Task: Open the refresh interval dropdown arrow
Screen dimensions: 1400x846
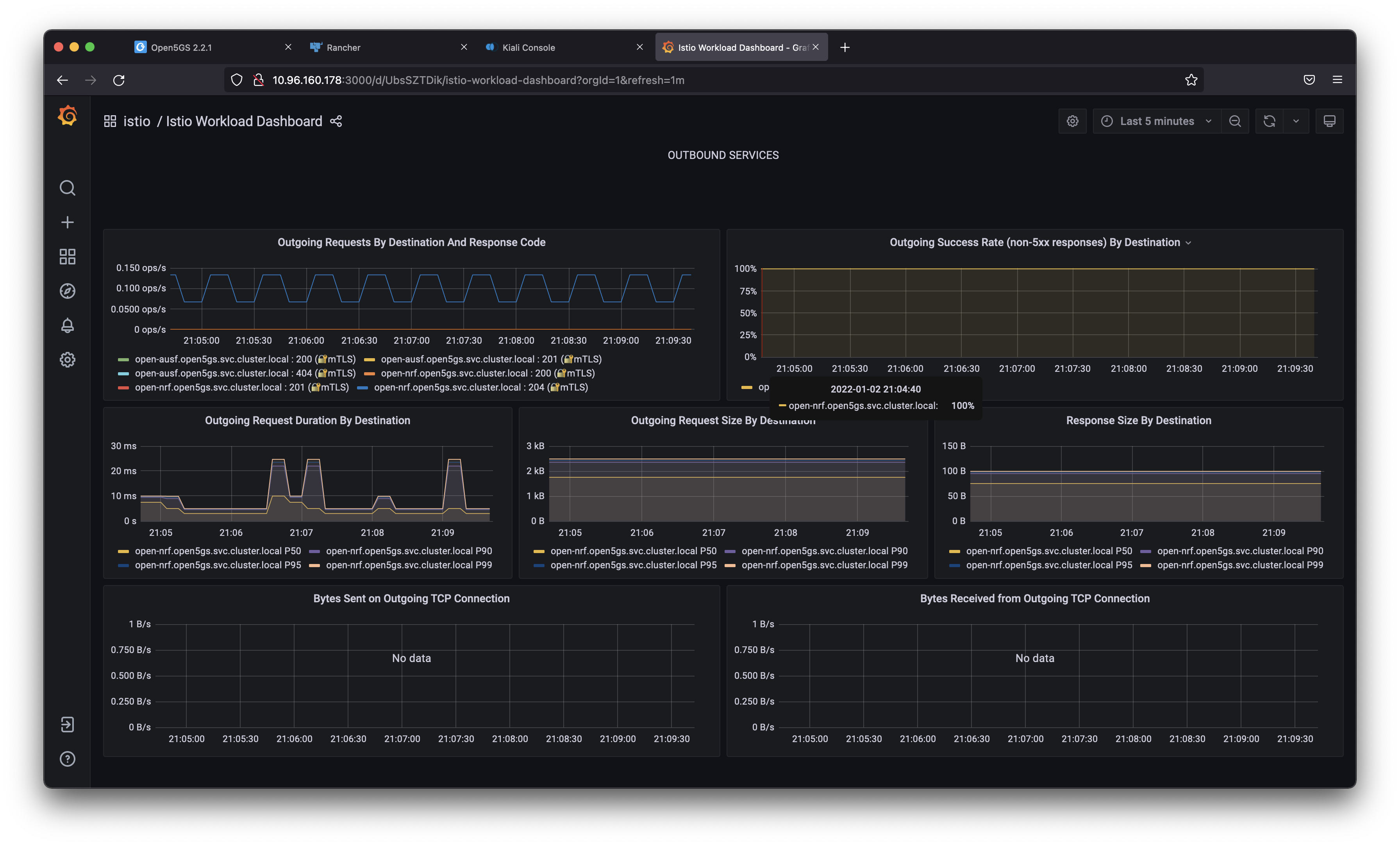Action: [x=1296, y=121]
